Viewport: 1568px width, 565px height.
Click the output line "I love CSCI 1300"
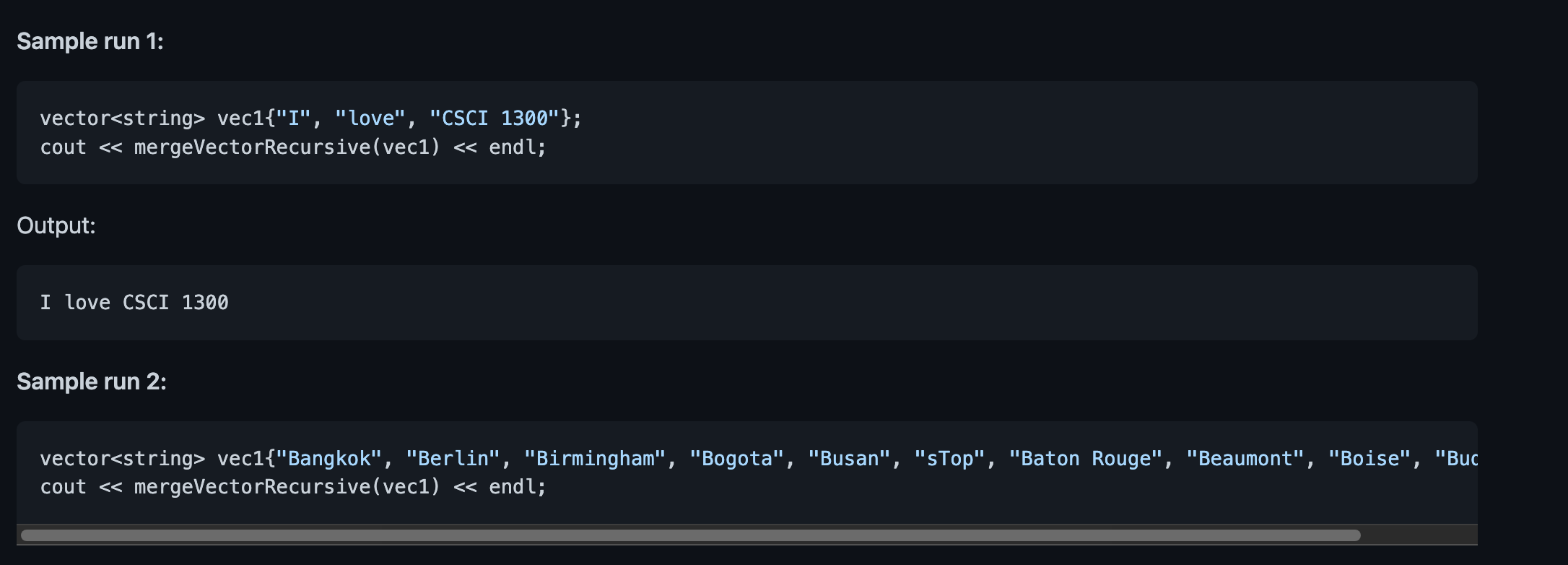click(x=134, y=303)
